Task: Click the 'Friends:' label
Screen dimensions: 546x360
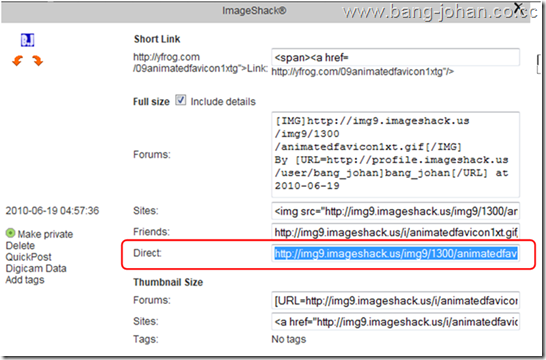Action: [x=151, y=232]
